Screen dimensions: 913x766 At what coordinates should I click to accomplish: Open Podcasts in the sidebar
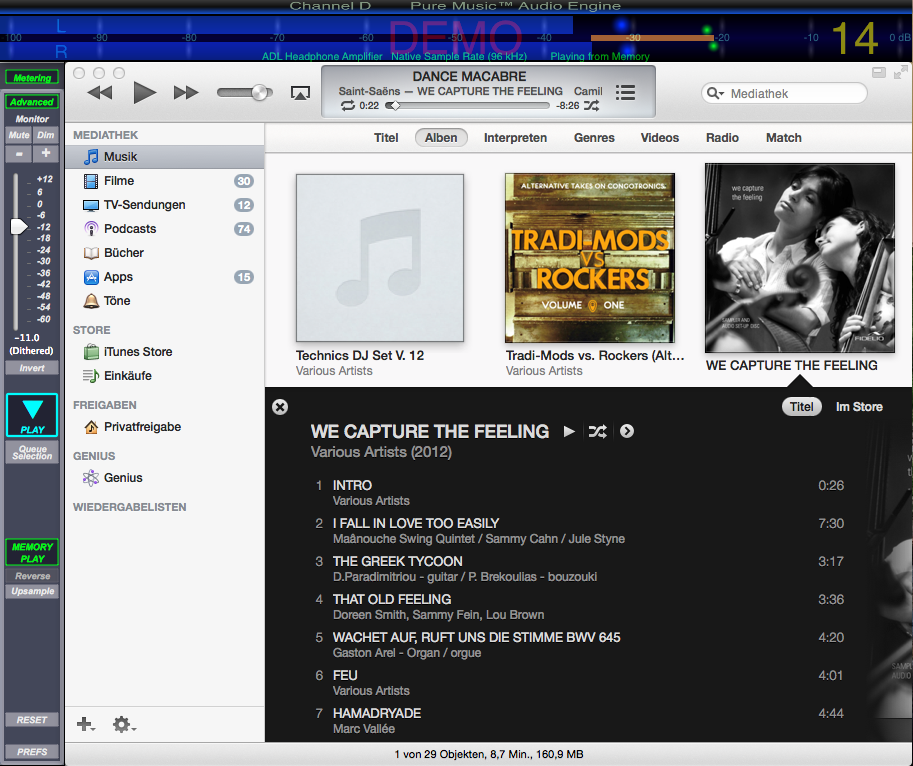130,229
